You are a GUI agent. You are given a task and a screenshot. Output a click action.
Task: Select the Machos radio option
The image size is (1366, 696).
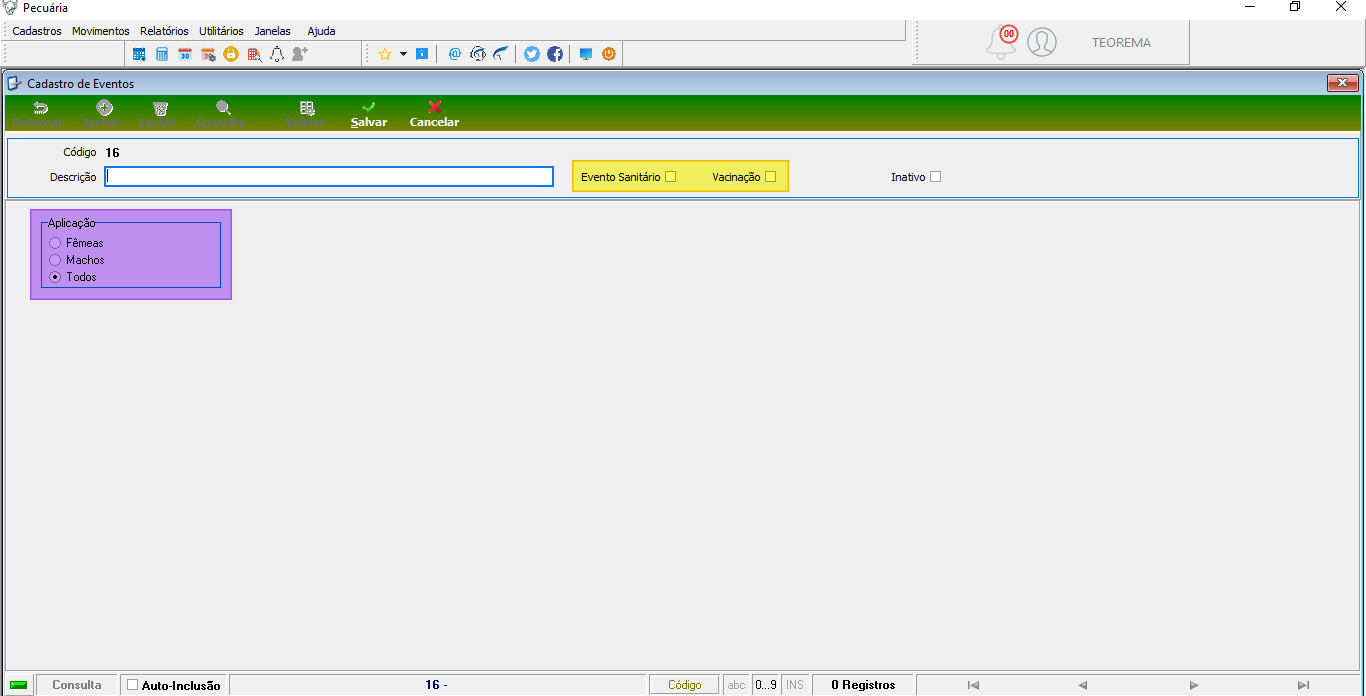click(x=55, y=260)
